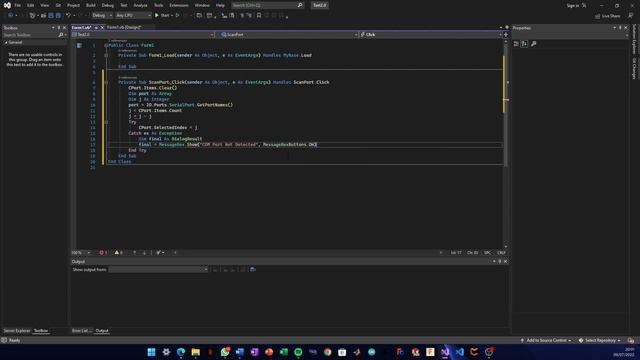Collapse the Try block outlining toggle
This screenshot has width=640, height=360.
(x=106, y=122)
